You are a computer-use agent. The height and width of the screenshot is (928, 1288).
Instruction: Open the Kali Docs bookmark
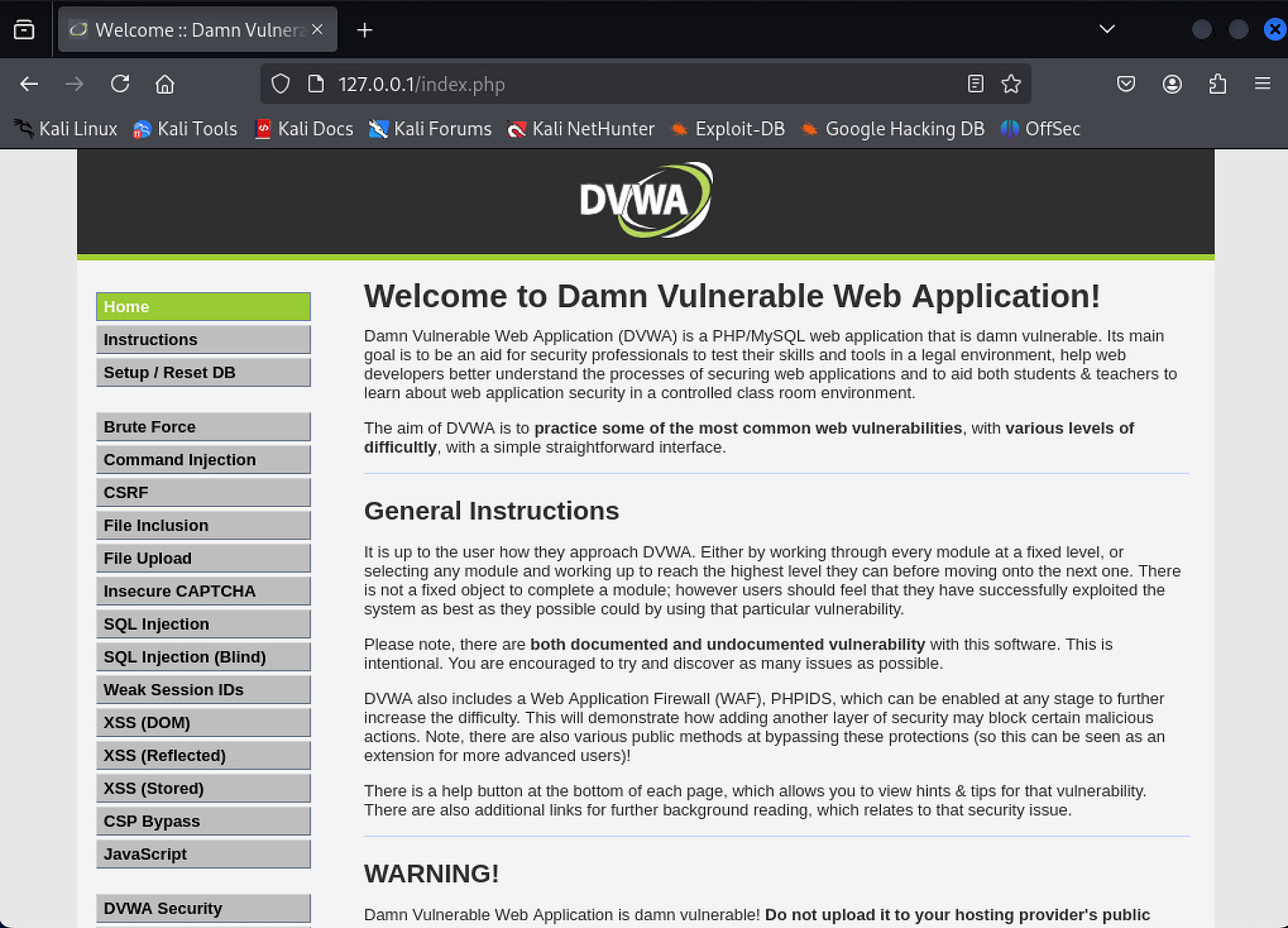coord(304,129)
